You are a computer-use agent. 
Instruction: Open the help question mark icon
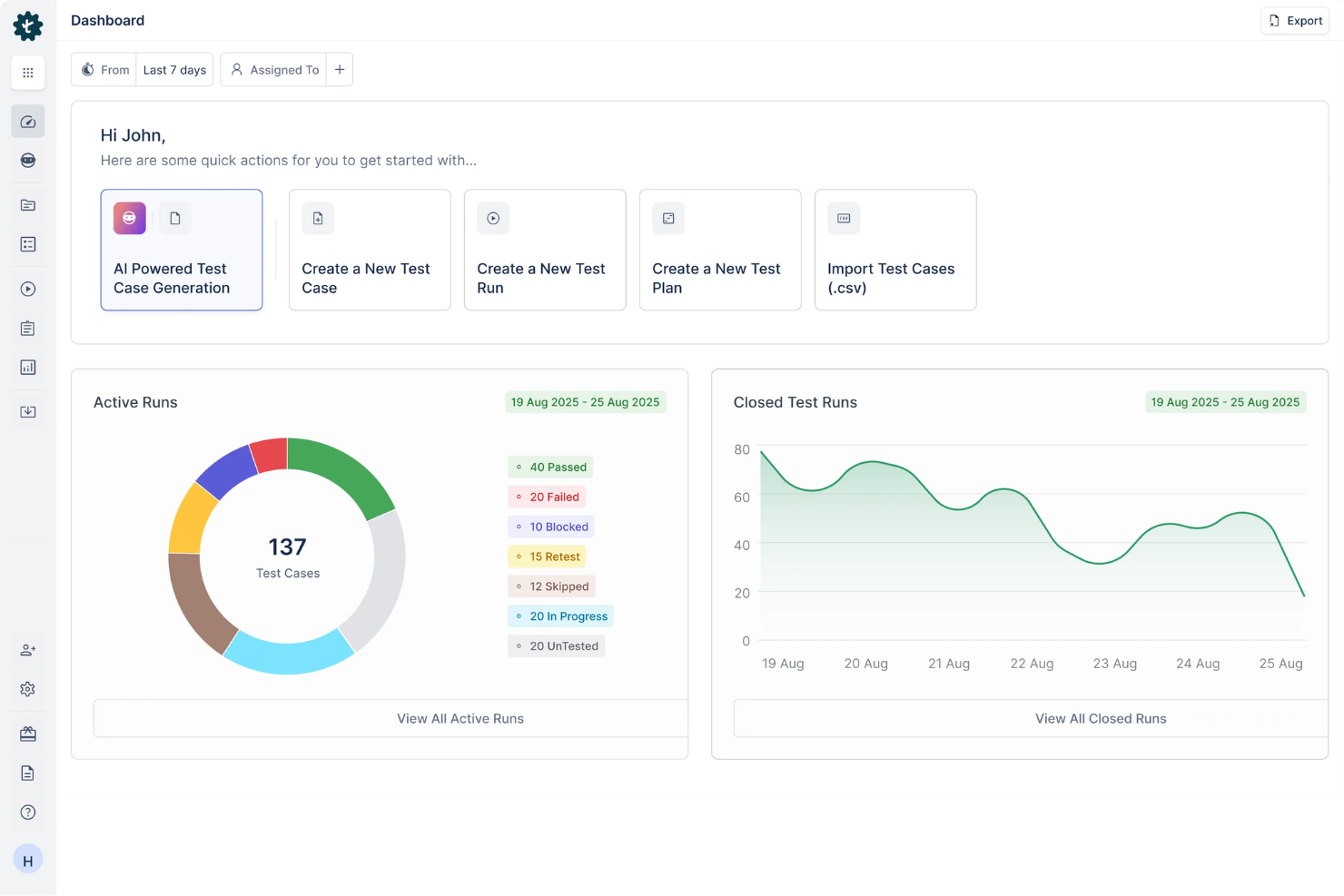click(x=27, y=812)
